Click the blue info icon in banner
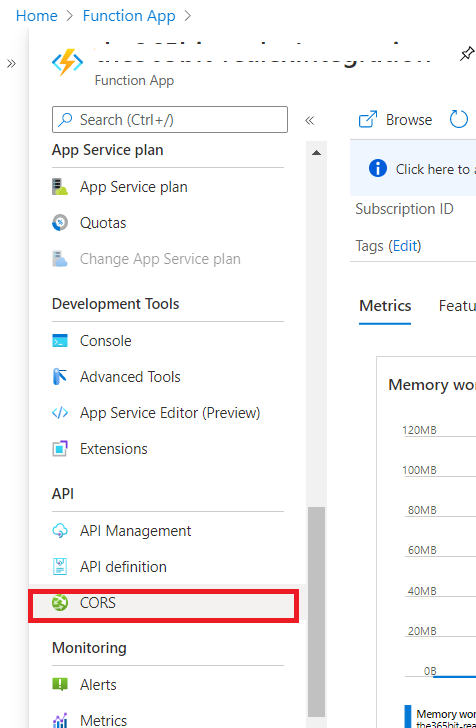The width and height of the screenshot is (476, 728). 378,169
